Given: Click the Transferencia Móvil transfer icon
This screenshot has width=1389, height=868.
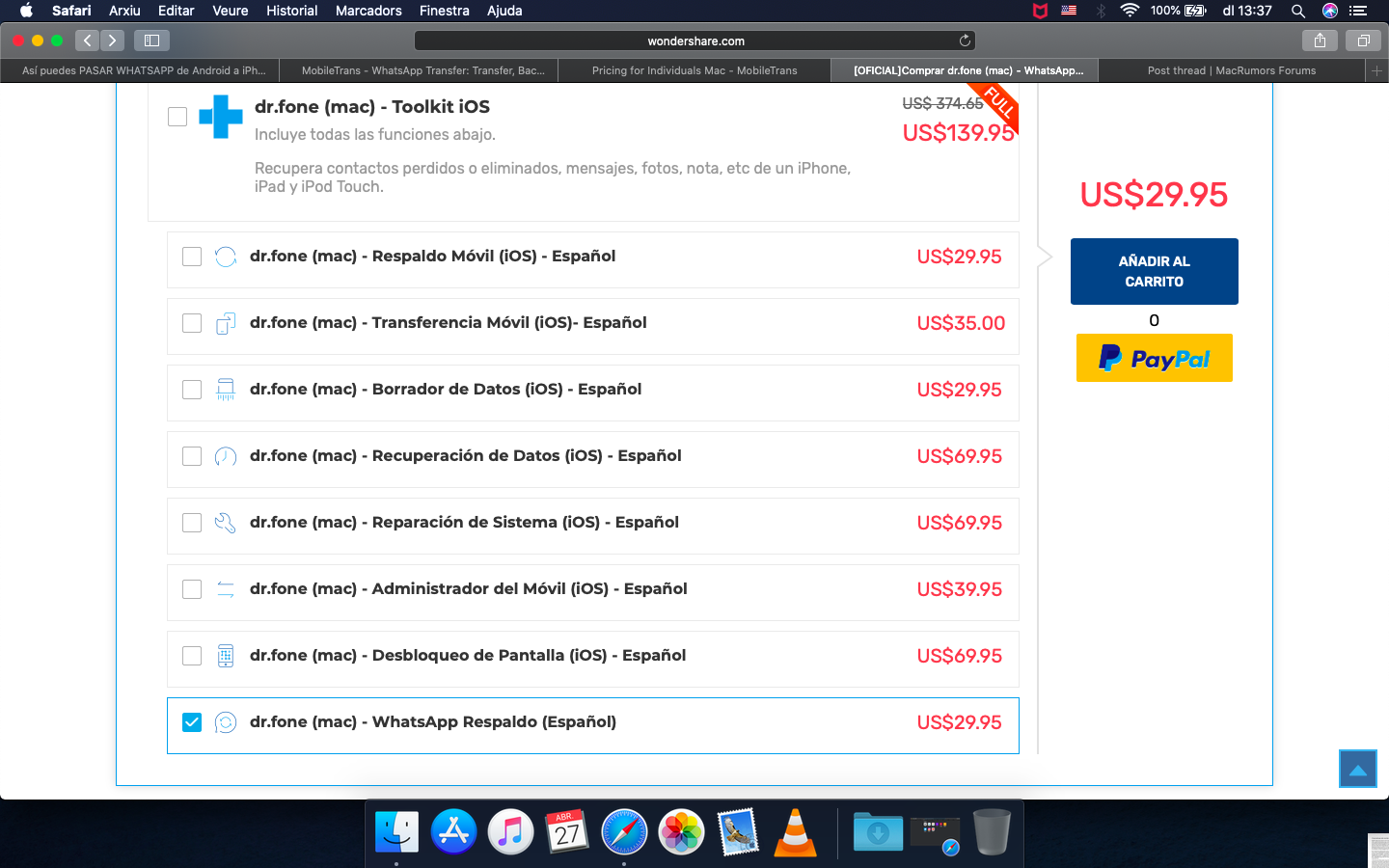Looking at the screenshot, I should (226, 323).
